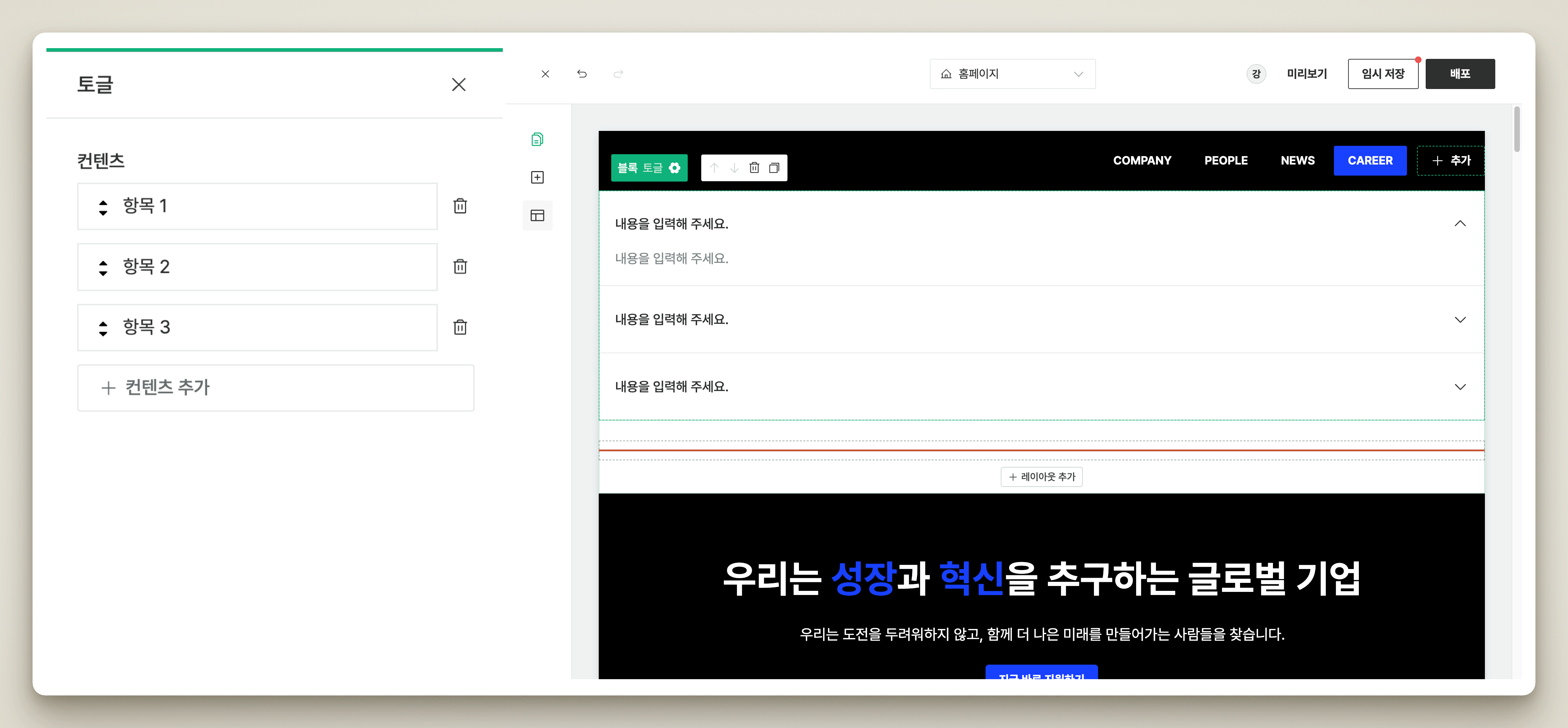Click the 강 user avatar
1568x728 pixels.
pos(1256,74)
